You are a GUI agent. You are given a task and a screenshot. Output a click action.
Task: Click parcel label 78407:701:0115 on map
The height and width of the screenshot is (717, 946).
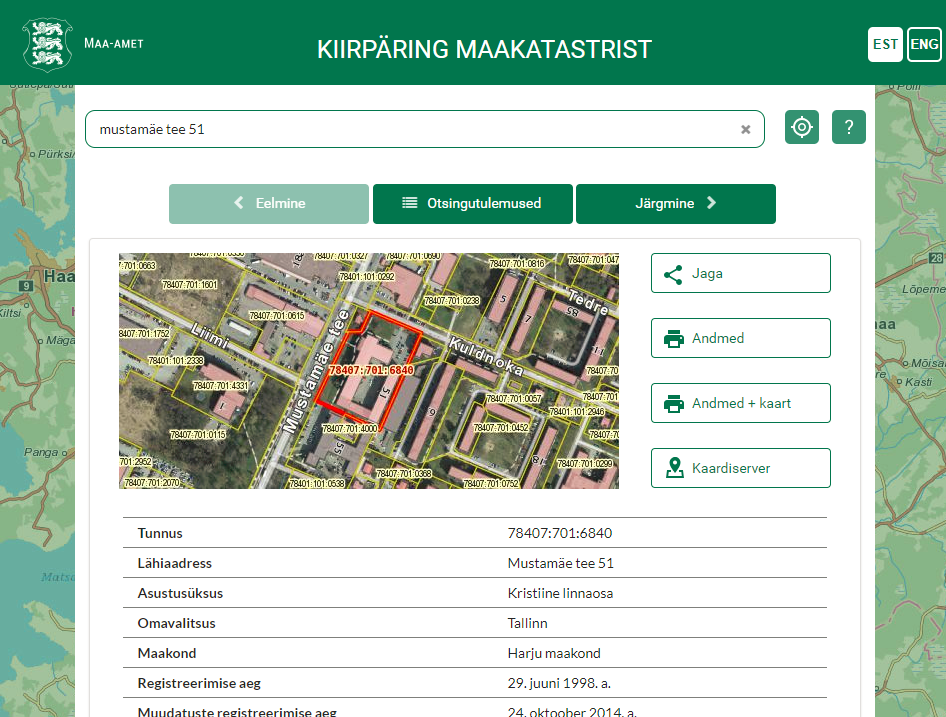point(198,435)
